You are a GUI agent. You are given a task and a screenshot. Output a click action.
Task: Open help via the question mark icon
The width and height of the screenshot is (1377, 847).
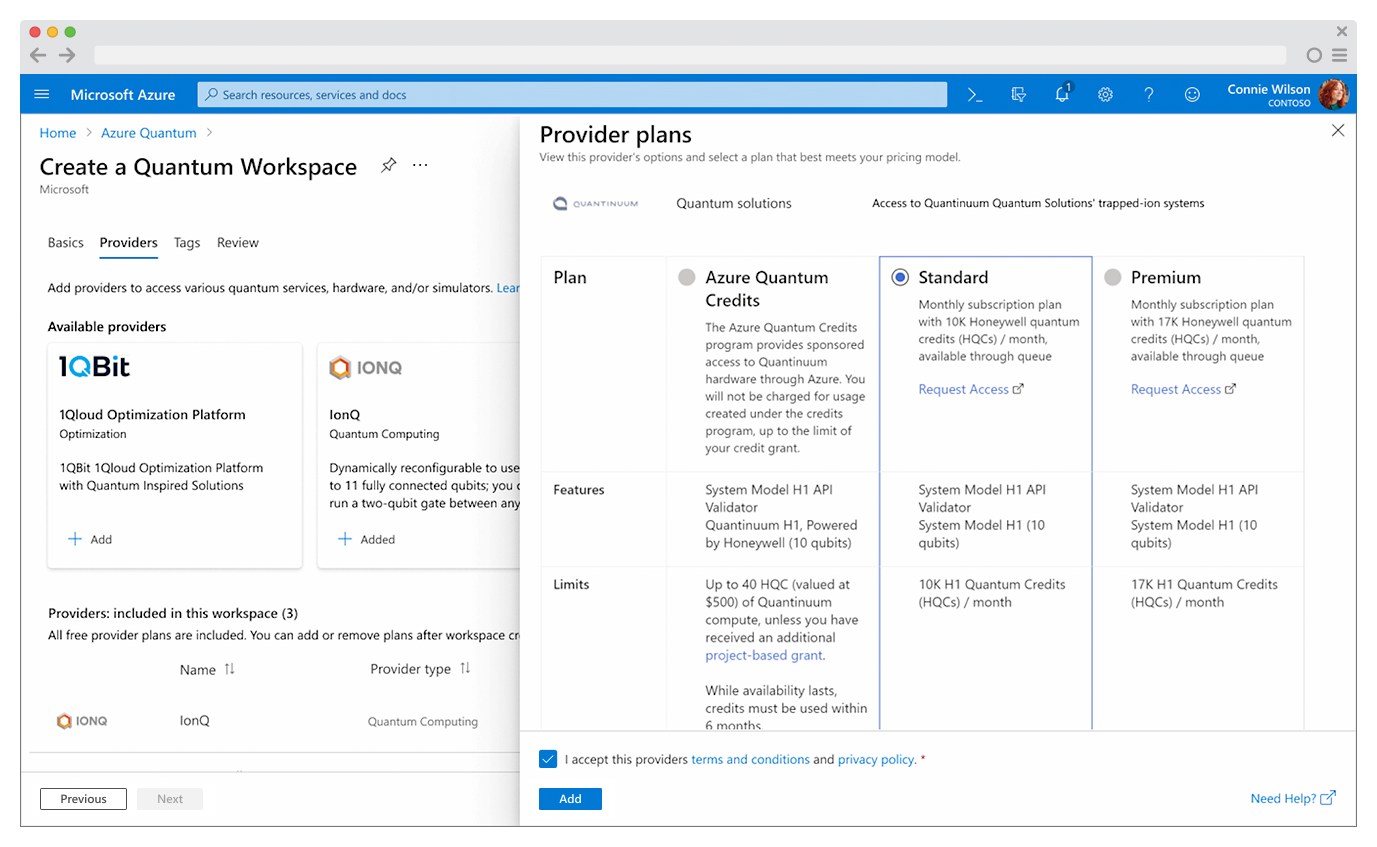[1148, 94]
